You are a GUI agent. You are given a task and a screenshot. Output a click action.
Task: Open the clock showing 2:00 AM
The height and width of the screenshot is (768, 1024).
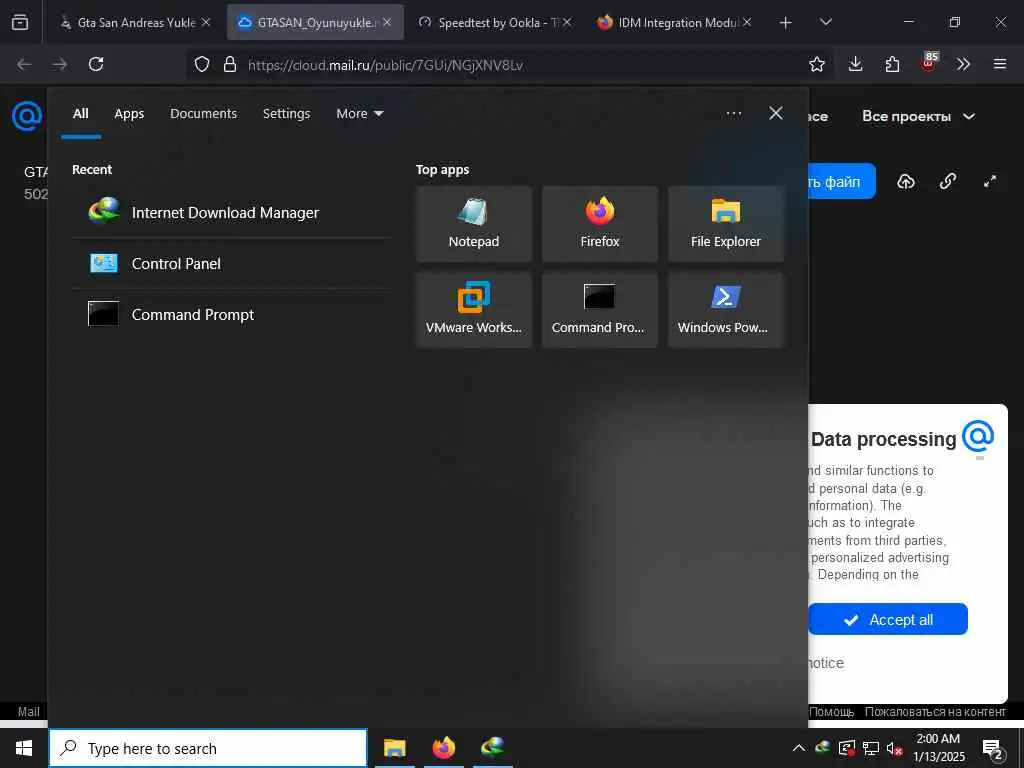[x=938, y=748]
